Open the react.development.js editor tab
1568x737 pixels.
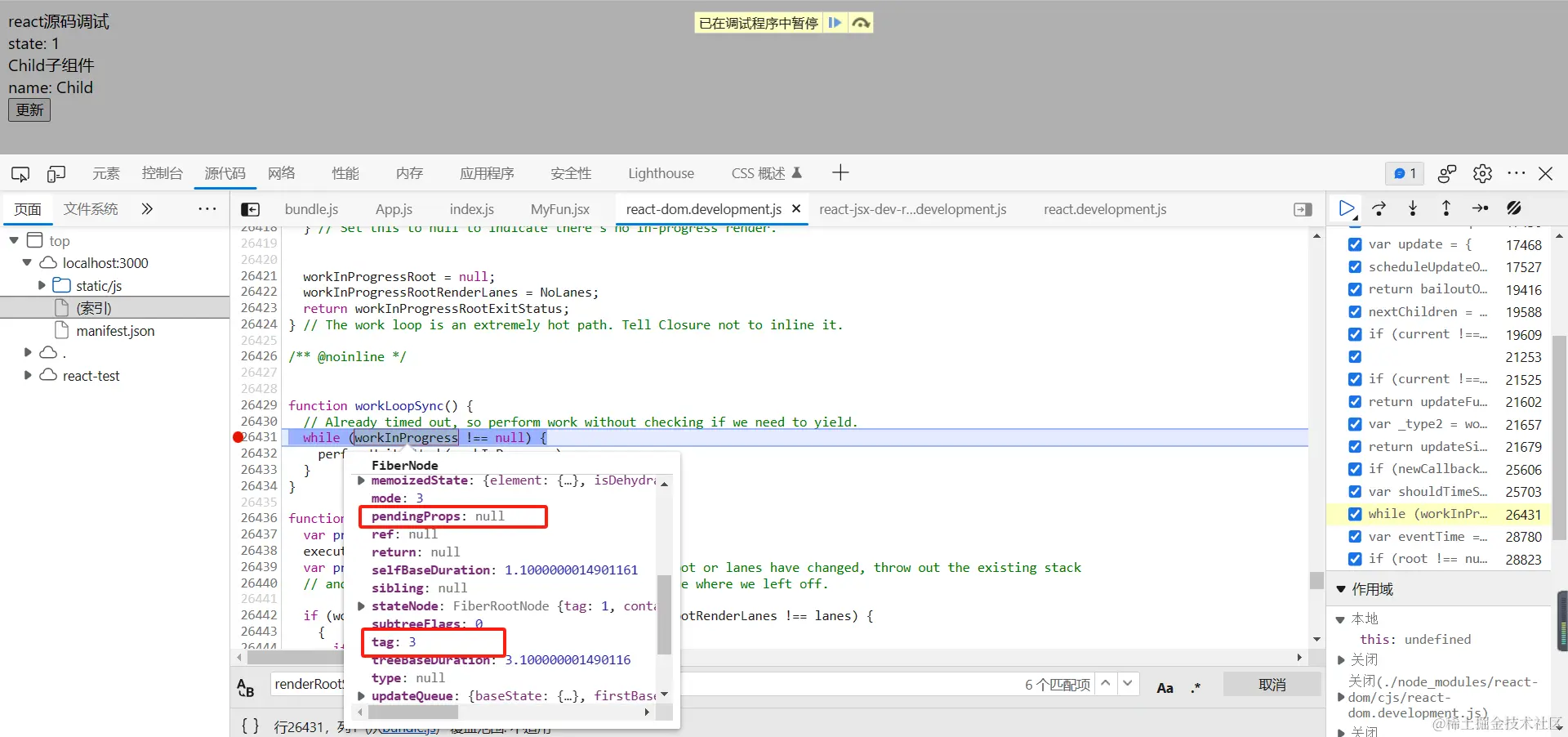coord(1105,209)
